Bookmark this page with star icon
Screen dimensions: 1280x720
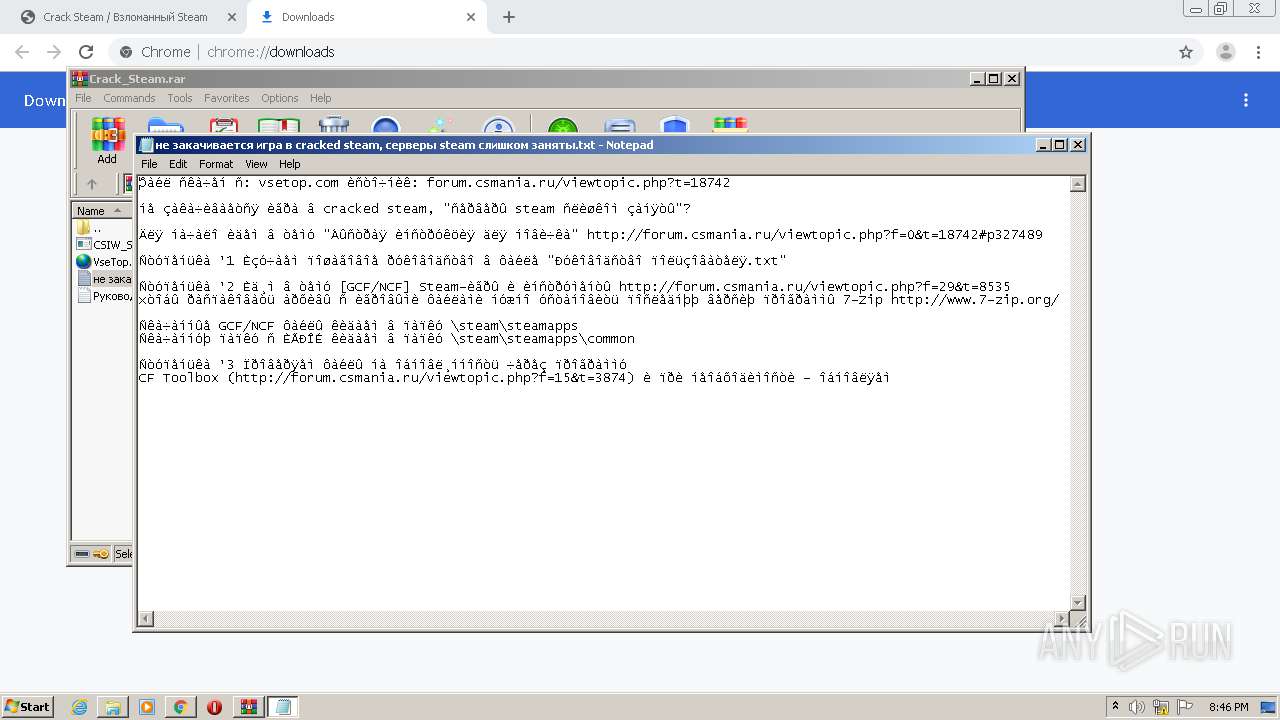tap(1186, 52)
